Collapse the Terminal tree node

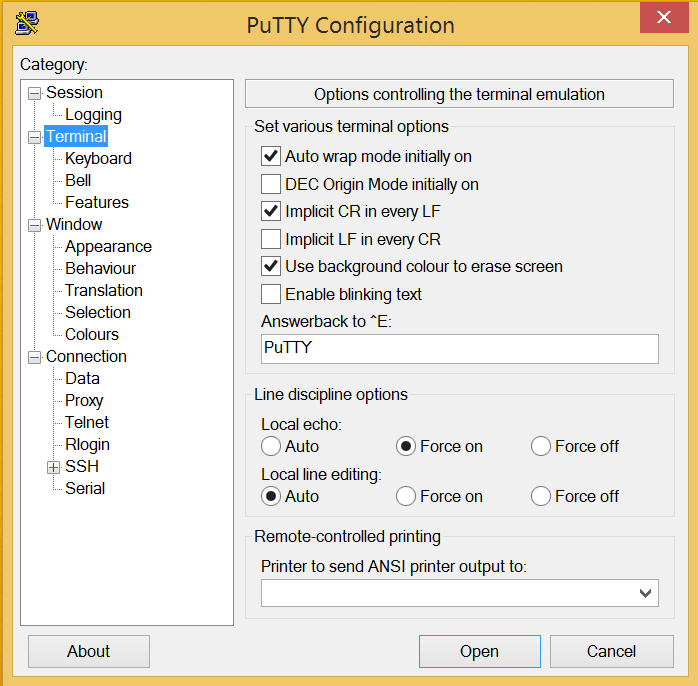pyautogui.click(x=34, y=137)
